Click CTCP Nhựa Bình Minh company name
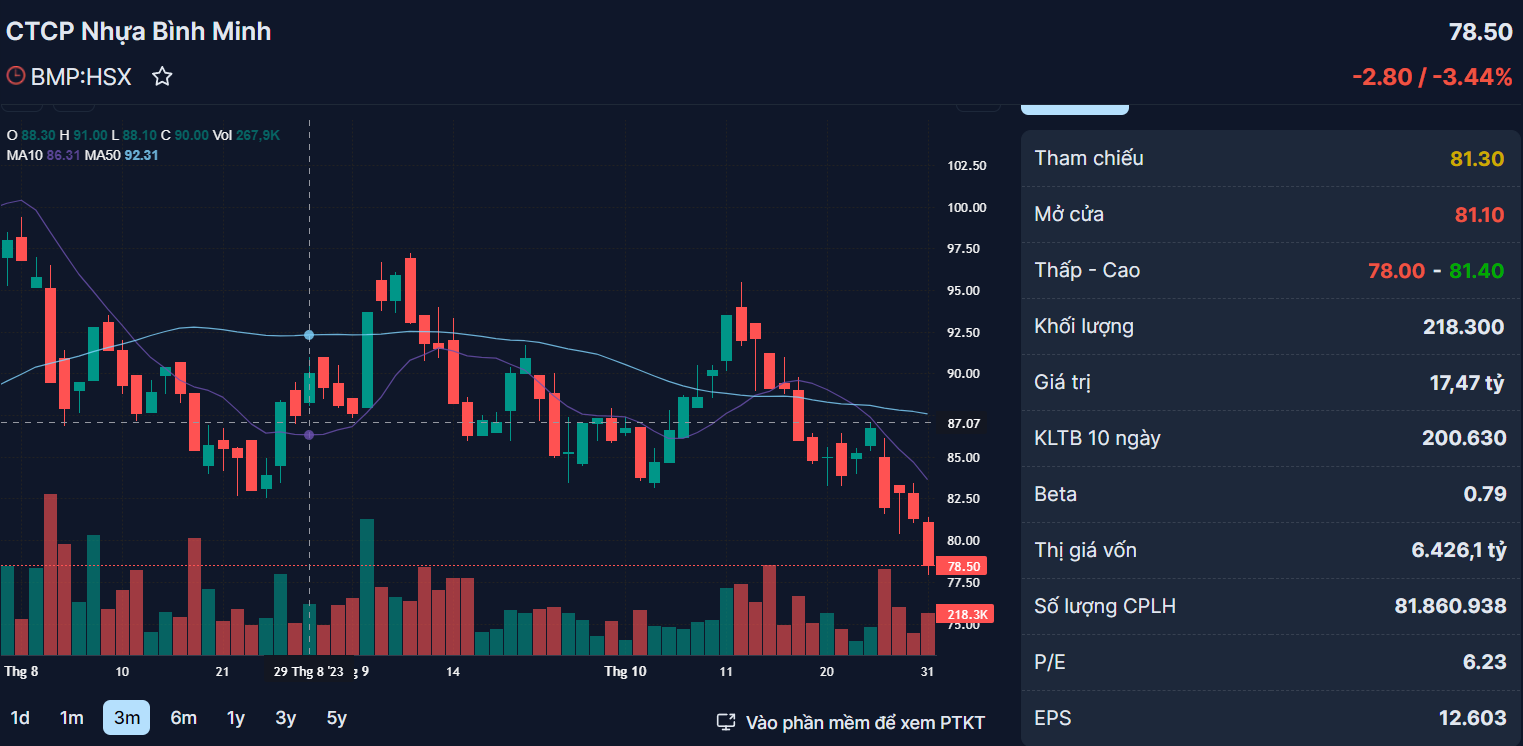The image size is (1523, 746). 139,31
